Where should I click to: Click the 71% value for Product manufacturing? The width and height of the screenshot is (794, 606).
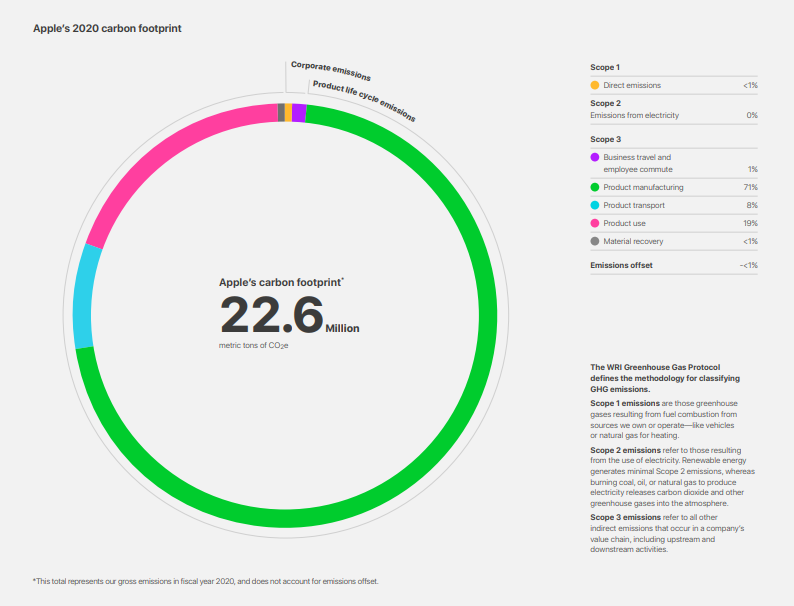750,187
